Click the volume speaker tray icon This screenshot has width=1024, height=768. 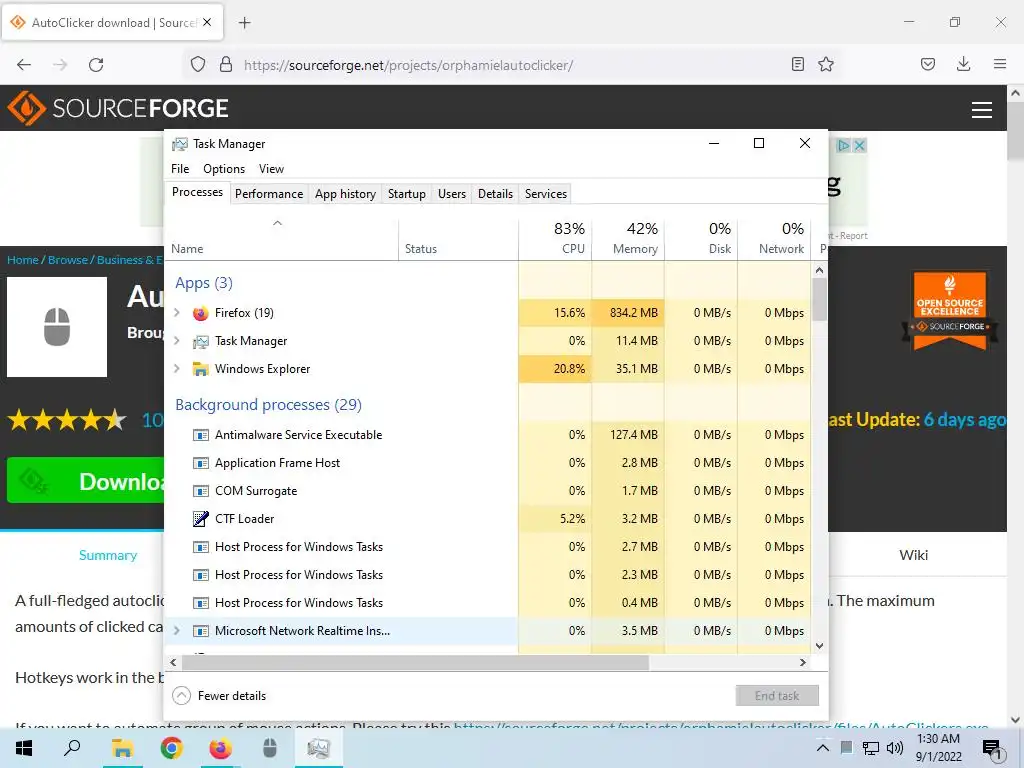[895, 748]
